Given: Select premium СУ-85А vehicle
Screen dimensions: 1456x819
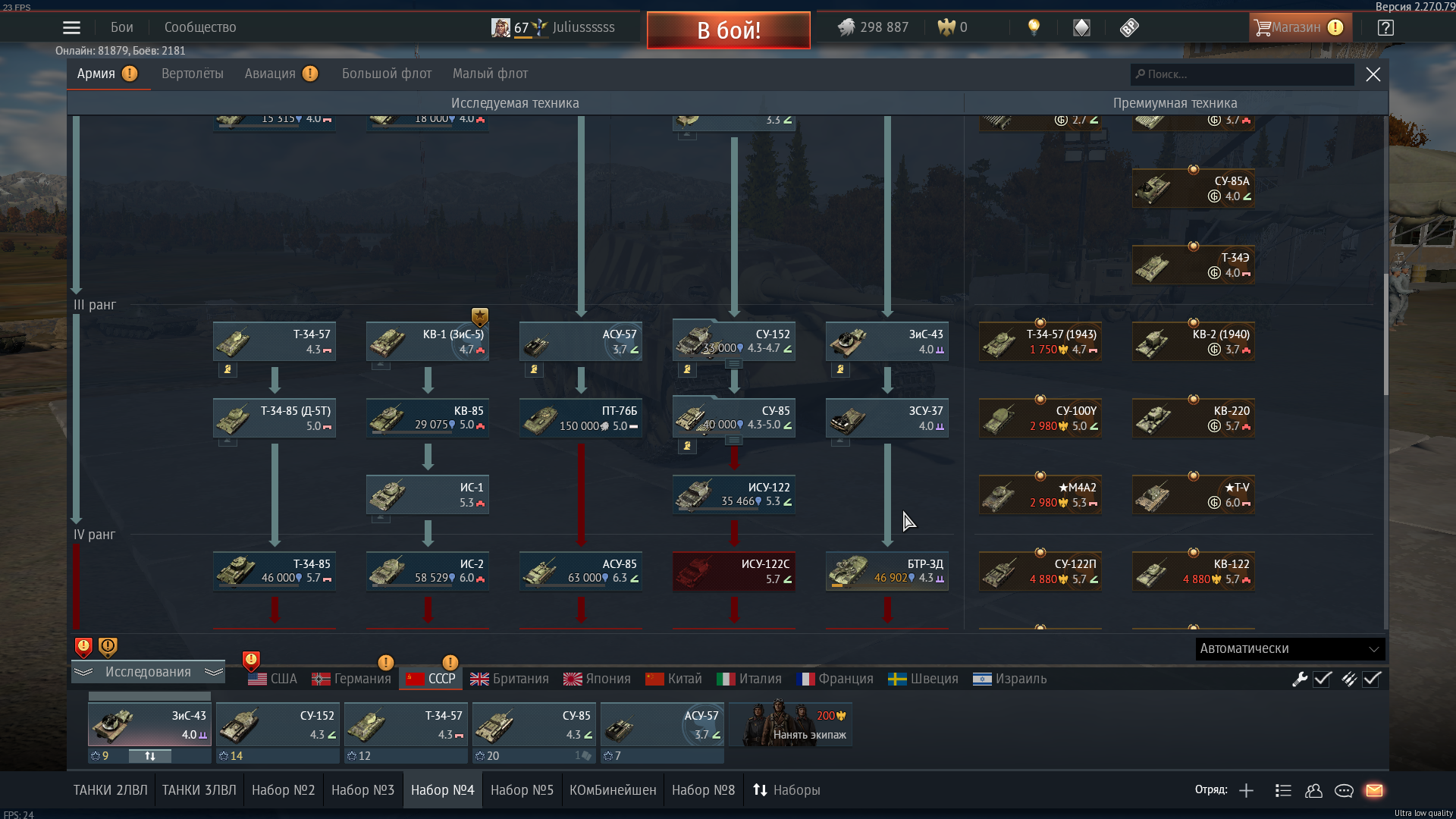Looking at the screenshot, I should click(1194, 188).
